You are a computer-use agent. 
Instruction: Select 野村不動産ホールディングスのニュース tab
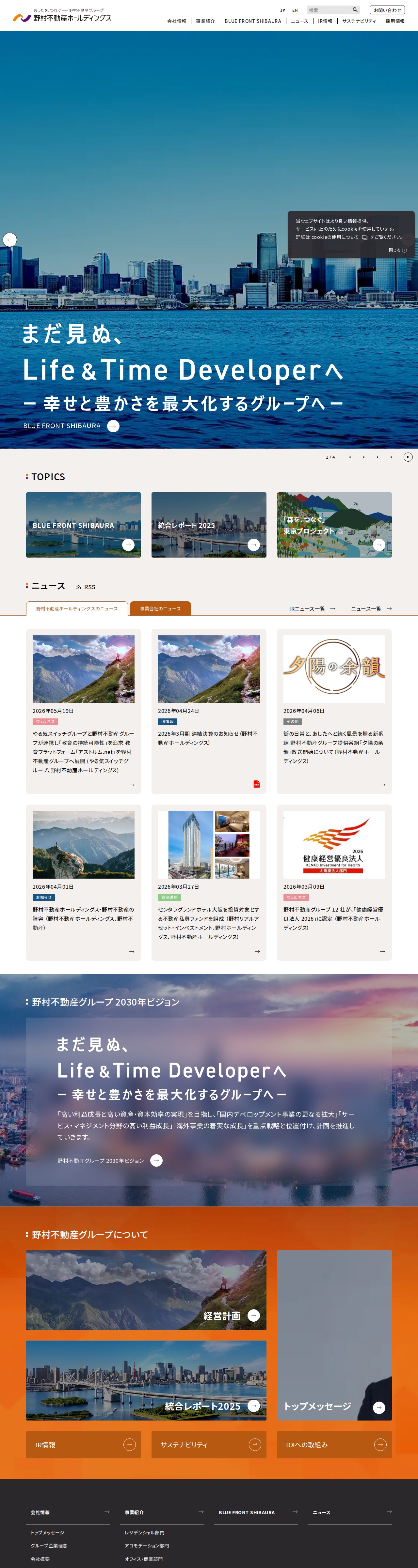tap(77, 609)
